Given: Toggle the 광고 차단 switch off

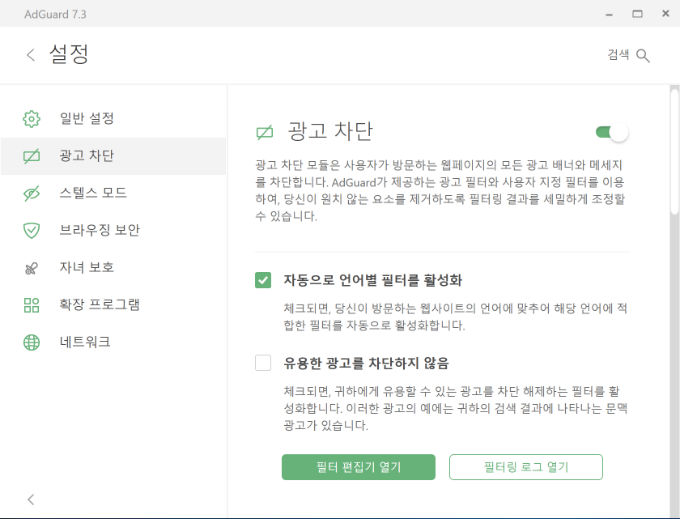Looking at the screenshot, I should 612,132.
